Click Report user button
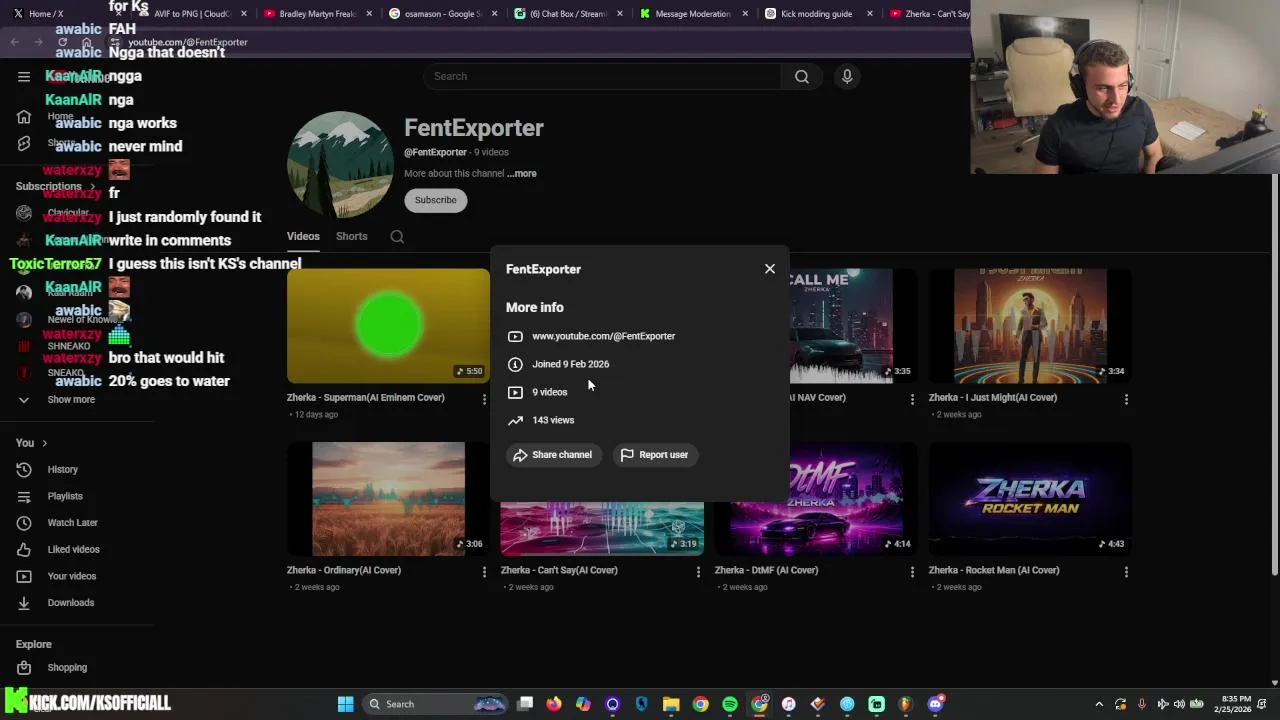 [x=655, y=455]
